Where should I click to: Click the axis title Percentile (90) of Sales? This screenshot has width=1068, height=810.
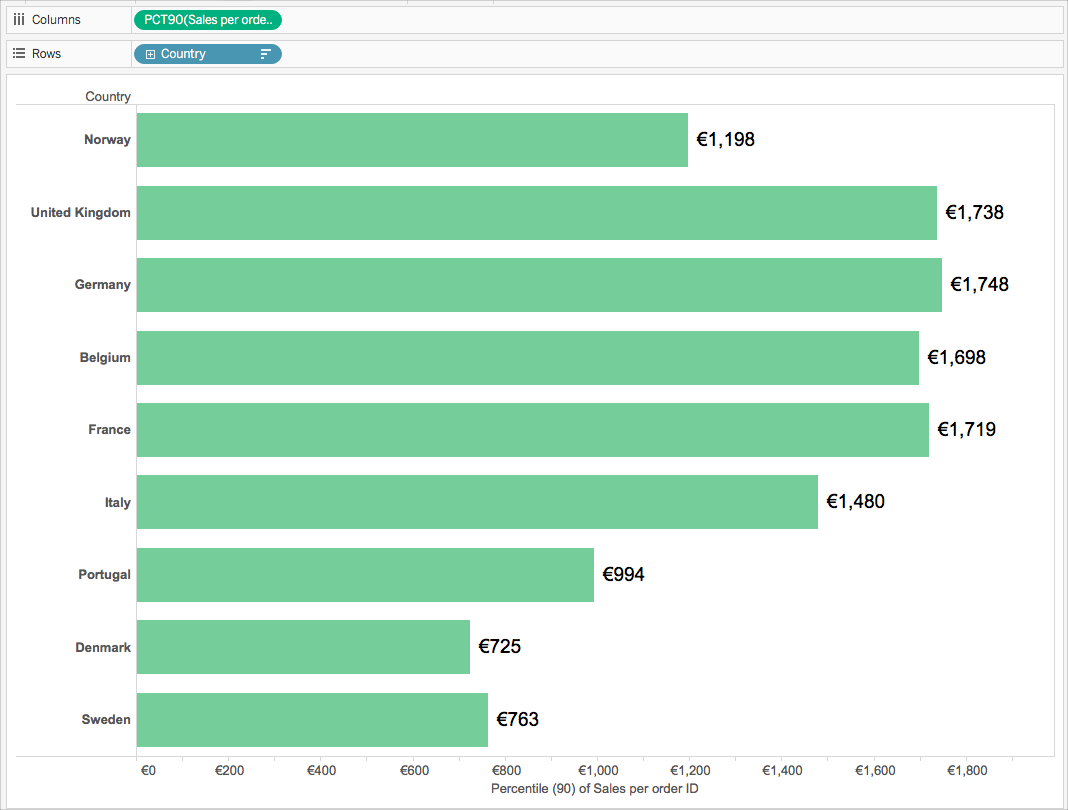click(x=595, y=789)
